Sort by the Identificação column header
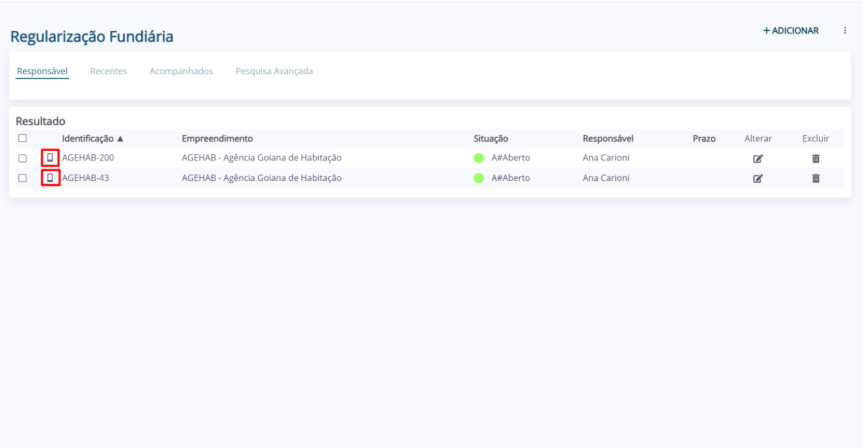This screenshot has width=864, height=448. point(93,138)
